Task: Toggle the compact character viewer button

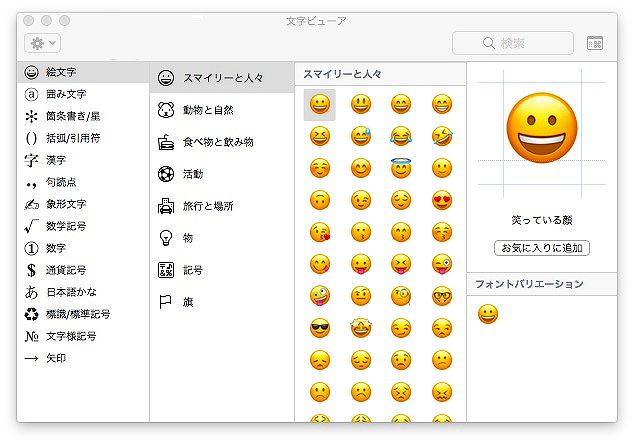Action: 595,43
